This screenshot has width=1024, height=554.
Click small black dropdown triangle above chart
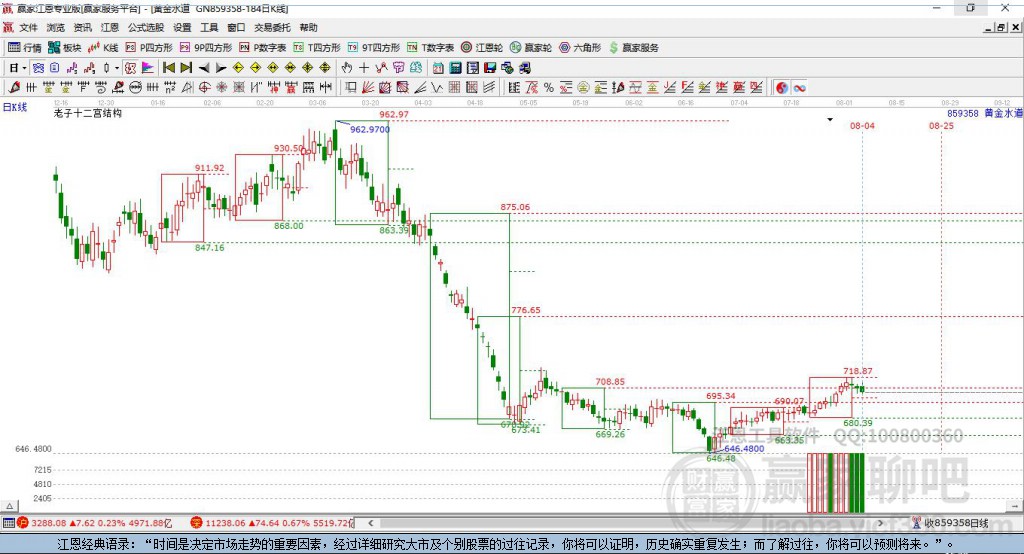[x=830, y=120]
